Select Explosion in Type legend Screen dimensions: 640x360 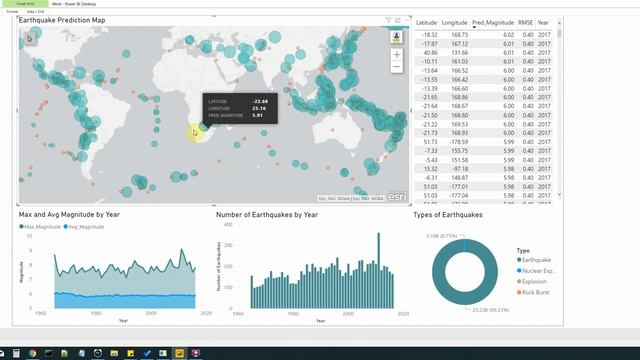tap(531, 282)
